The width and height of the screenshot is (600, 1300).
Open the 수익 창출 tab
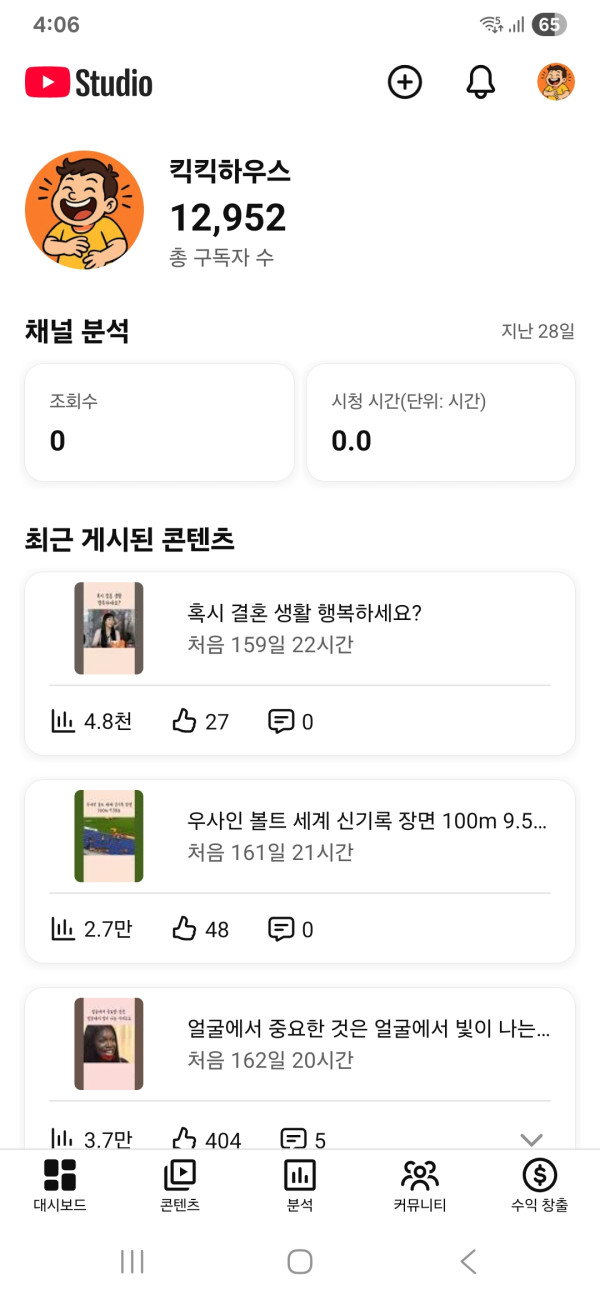(x=540, y=1185)
